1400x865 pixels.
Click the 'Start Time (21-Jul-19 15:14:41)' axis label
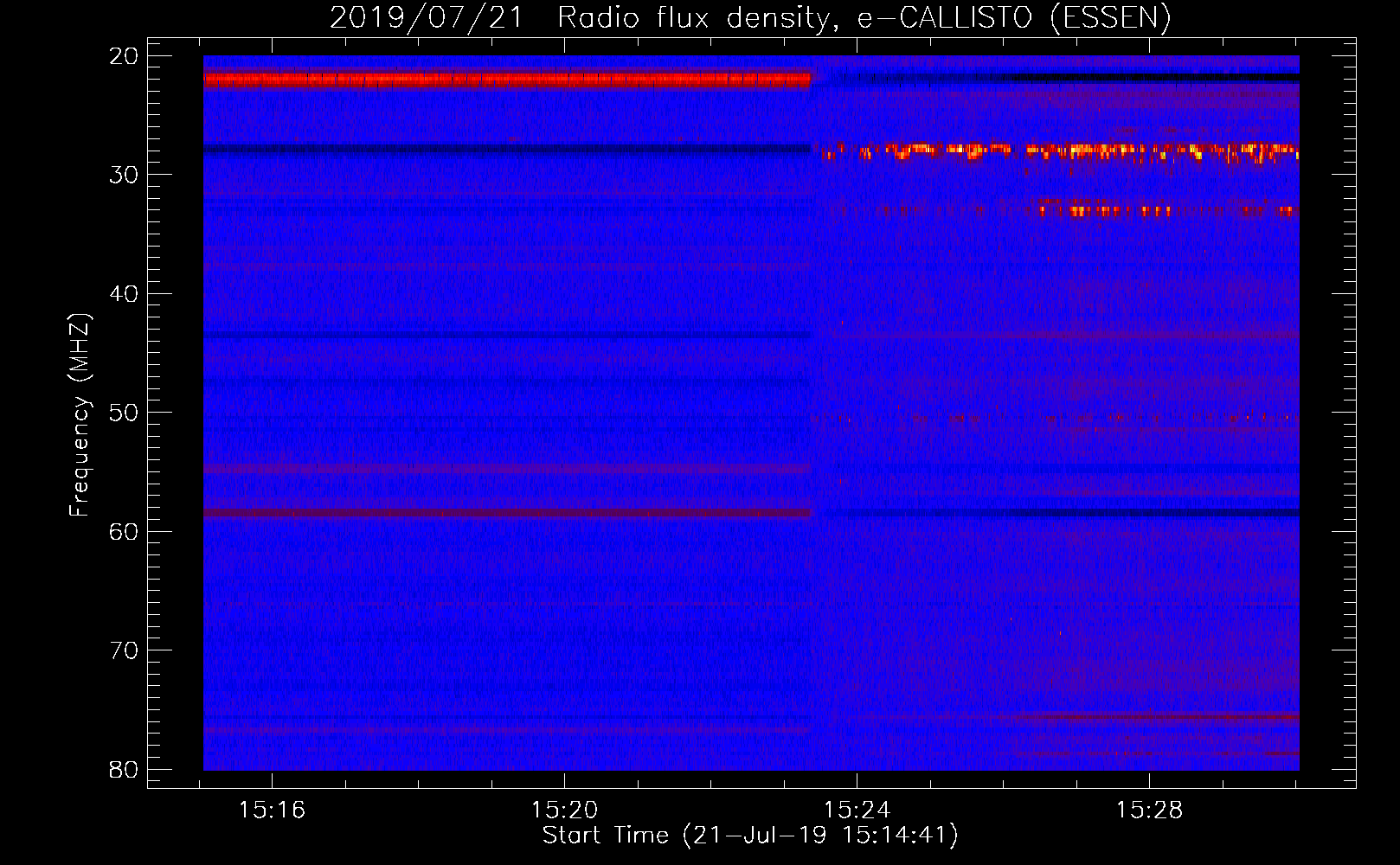coord(750,836)
